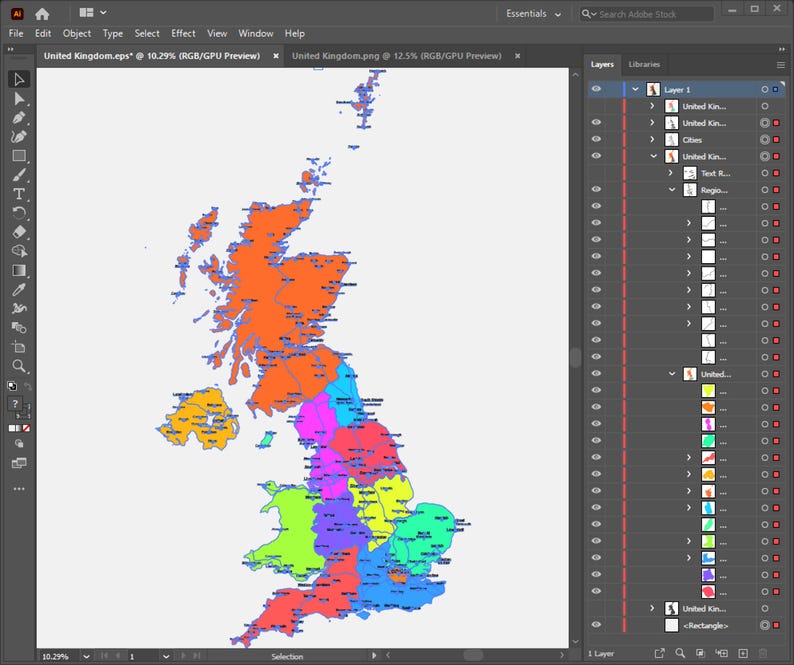This screenshot has height=665, width=794.
Task: Click the canvas vertical scrollbar thumb
Action: [575, 357]
